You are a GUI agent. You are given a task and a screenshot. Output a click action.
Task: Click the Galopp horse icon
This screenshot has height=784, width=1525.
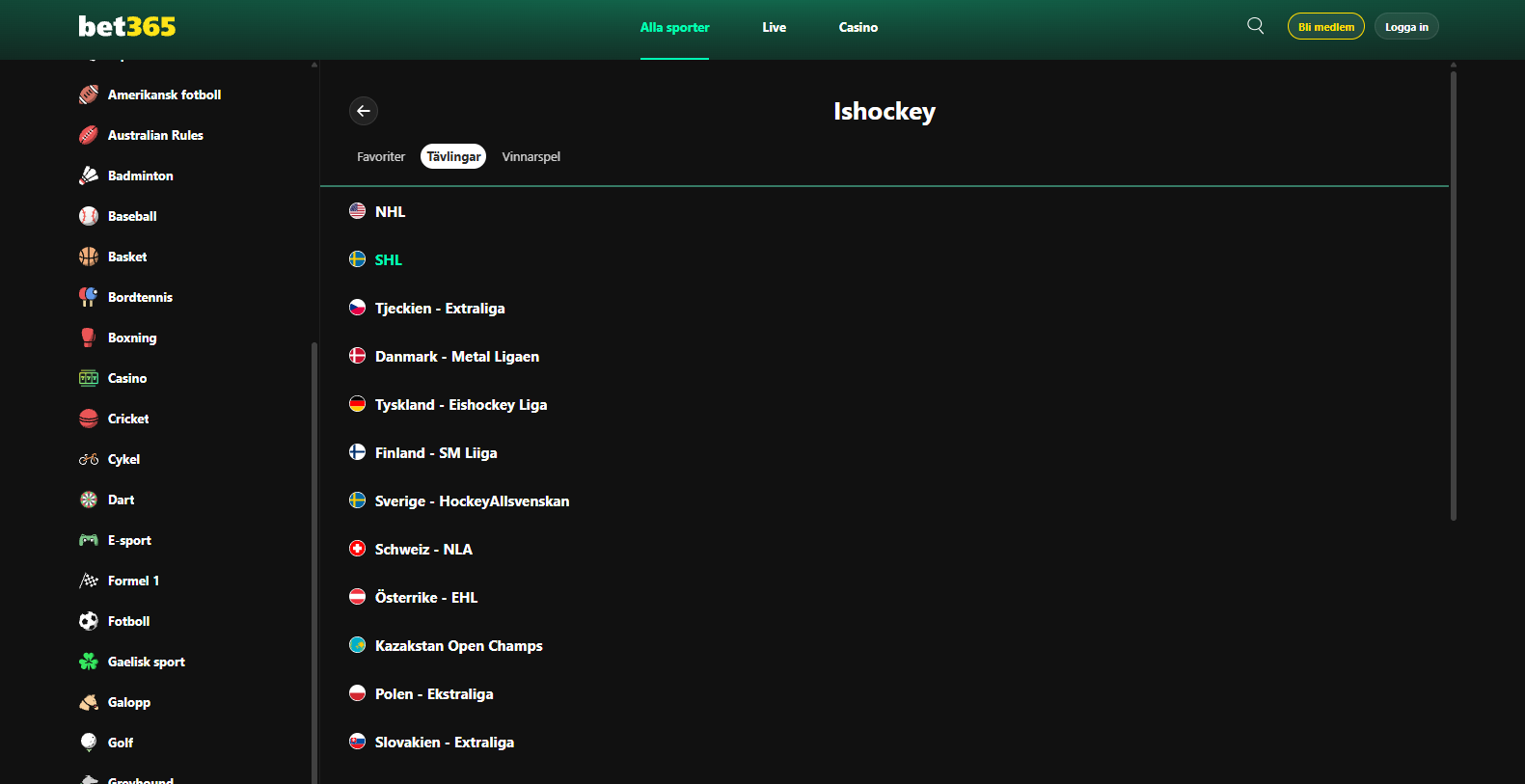89,702
